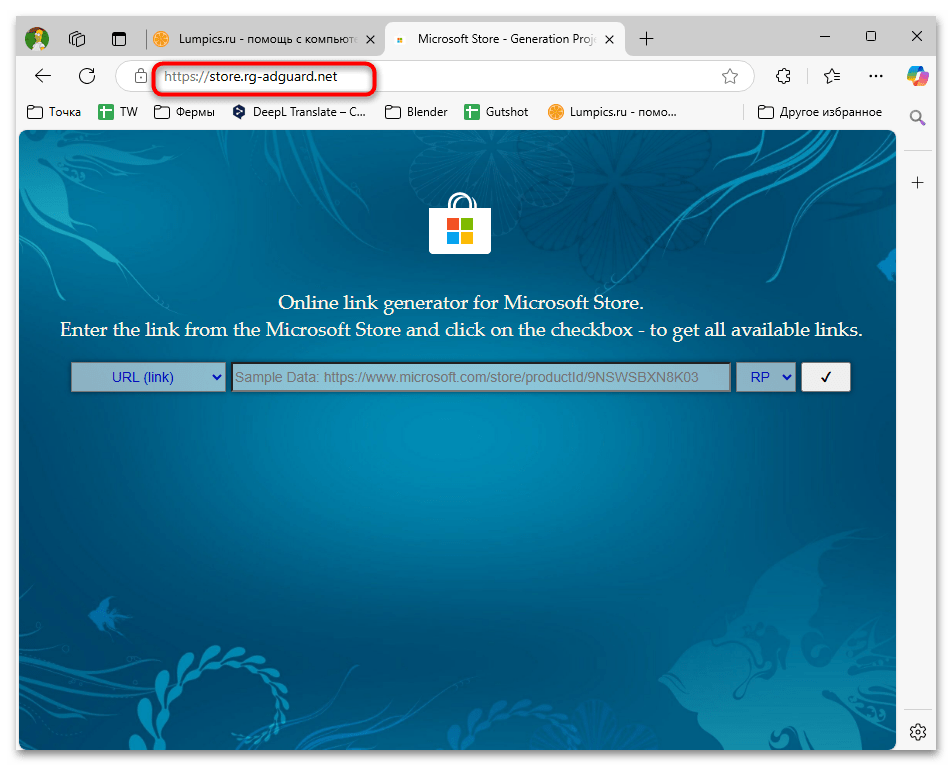Expand the URL (link) type dropdown

coord(148,377)
